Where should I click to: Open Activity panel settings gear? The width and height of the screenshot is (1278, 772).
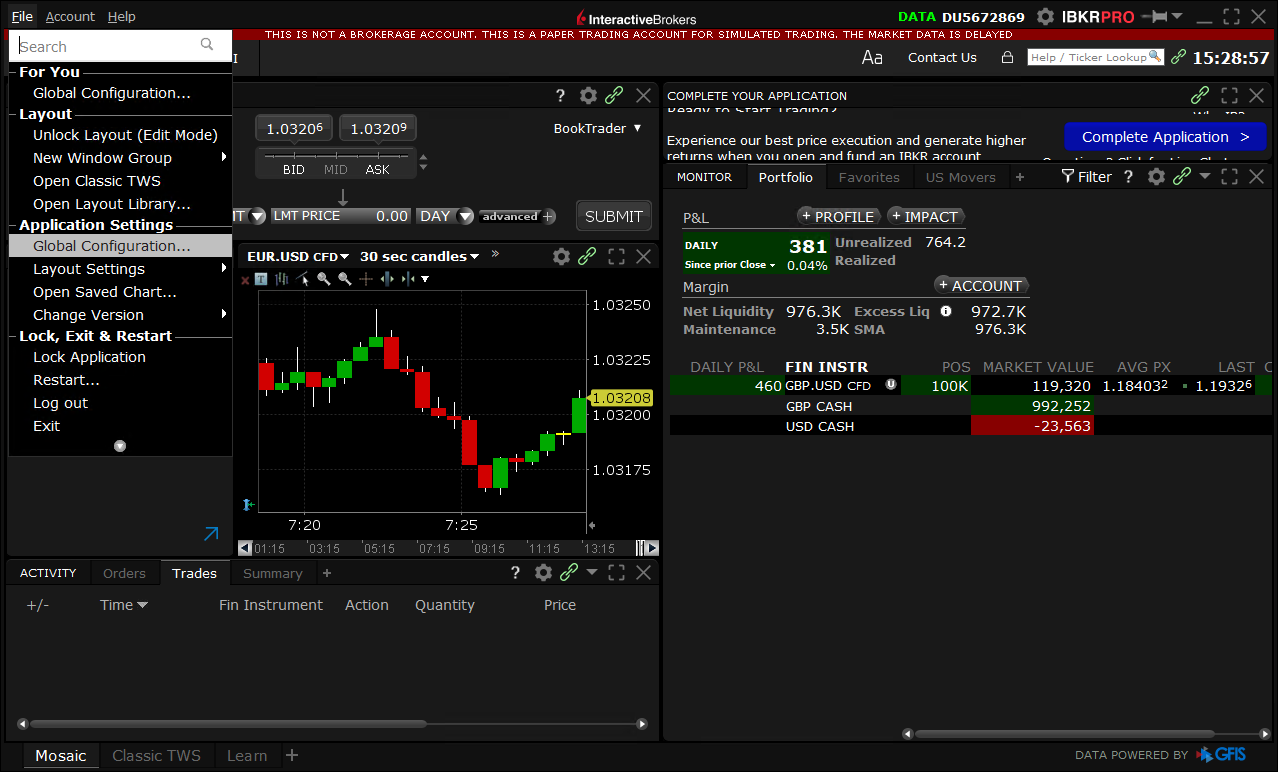(x=543, y=572)
